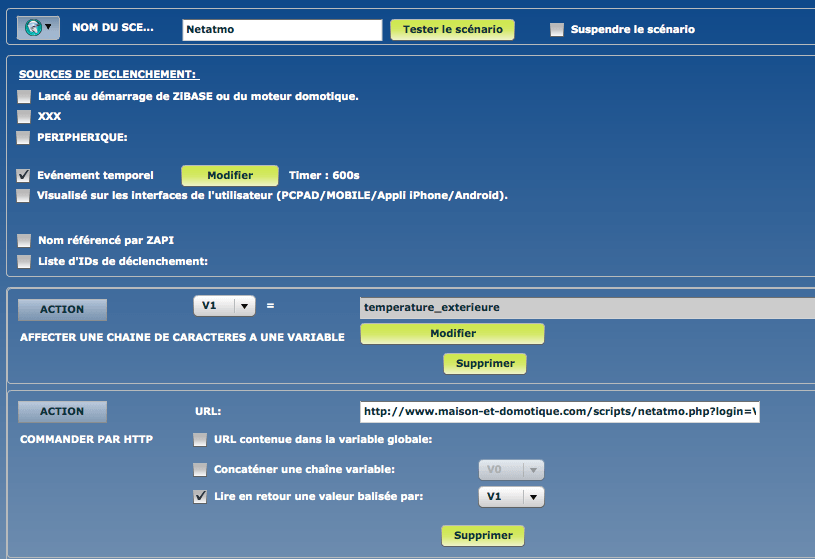
Task: Enable 'URL contenue dans la variable globale'
Action: (200, 440)
